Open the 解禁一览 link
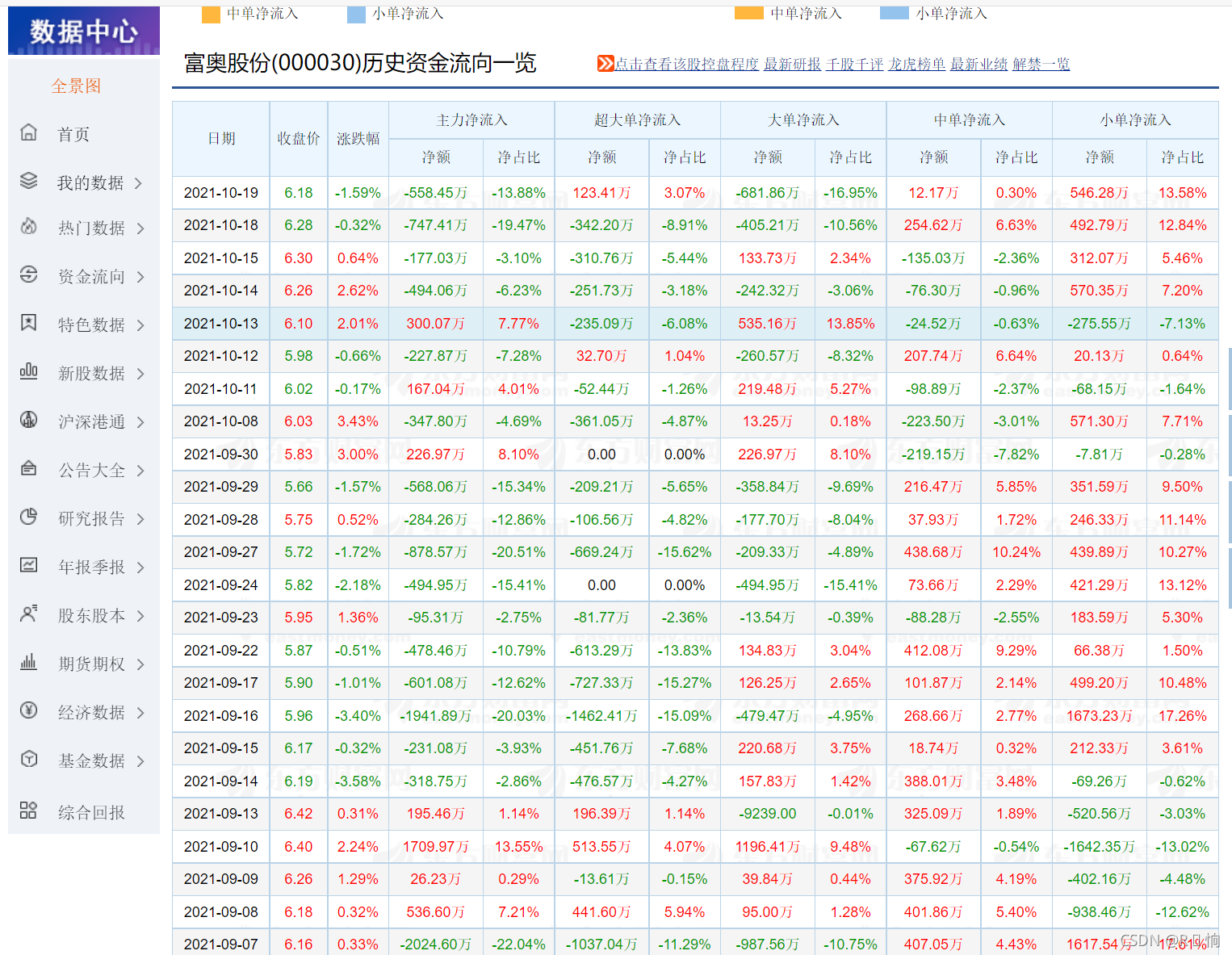This screenshot has width=1232, height=955. (x=1041, y=64)
